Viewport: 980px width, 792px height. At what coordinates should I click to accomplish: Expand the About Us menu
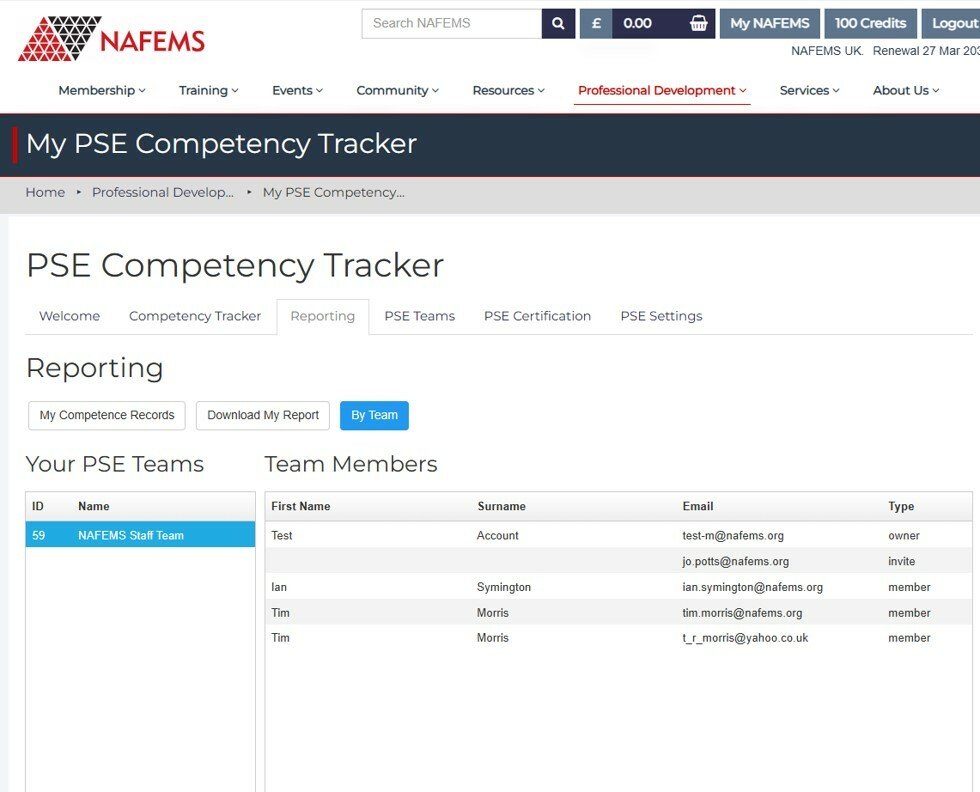point(906,91)
